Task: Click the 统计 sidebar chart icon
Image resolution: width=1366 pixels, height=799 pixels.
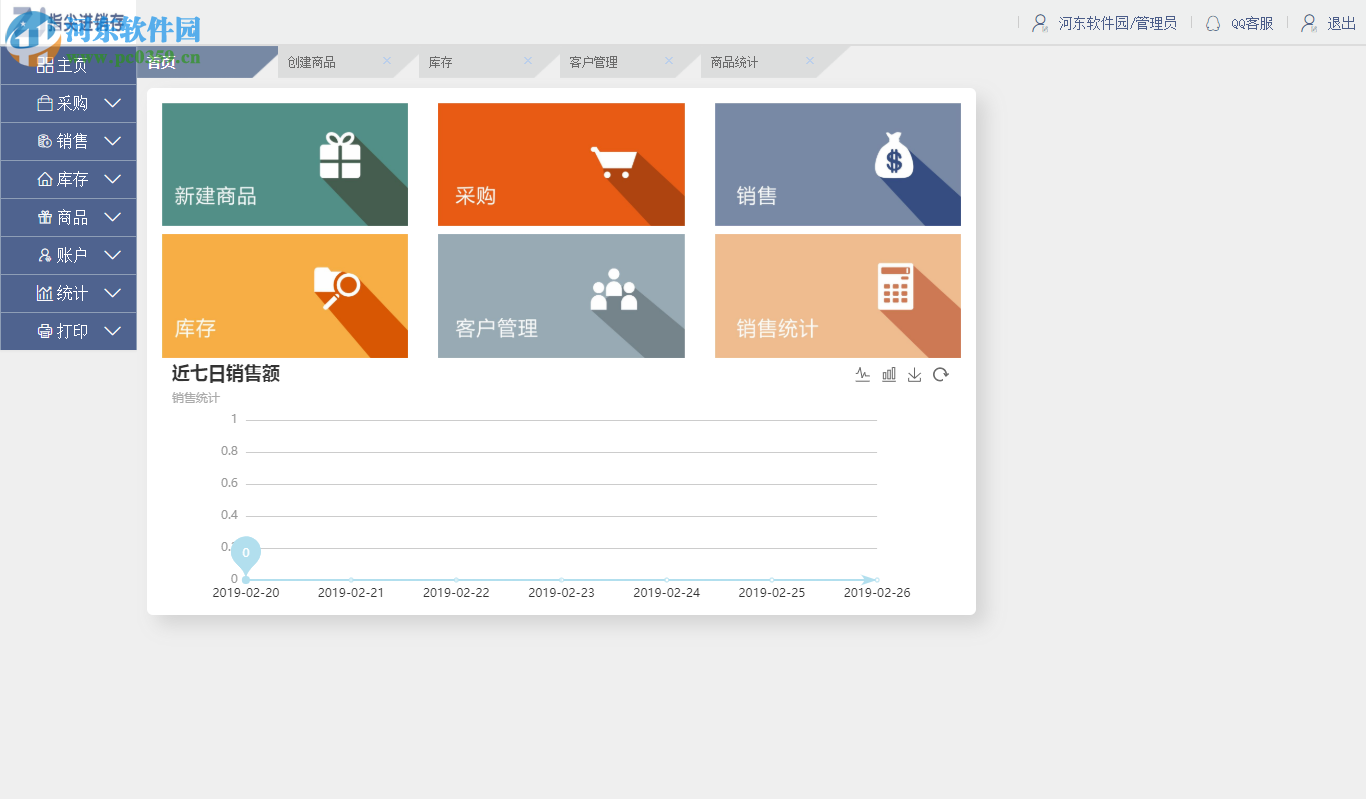Action: tap(45, 293)
